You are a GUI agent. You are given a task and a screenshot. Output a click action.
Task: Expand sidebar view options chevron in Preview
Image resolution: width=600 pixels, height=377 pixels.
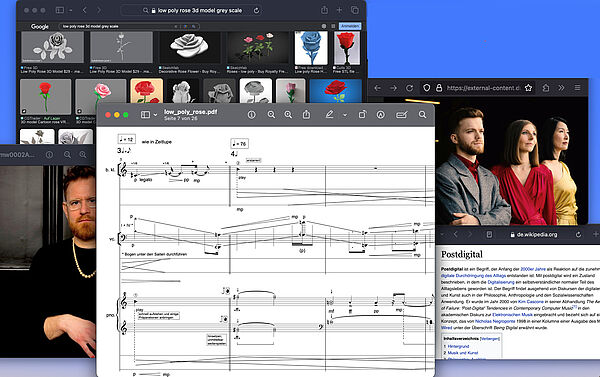(155, 115)
